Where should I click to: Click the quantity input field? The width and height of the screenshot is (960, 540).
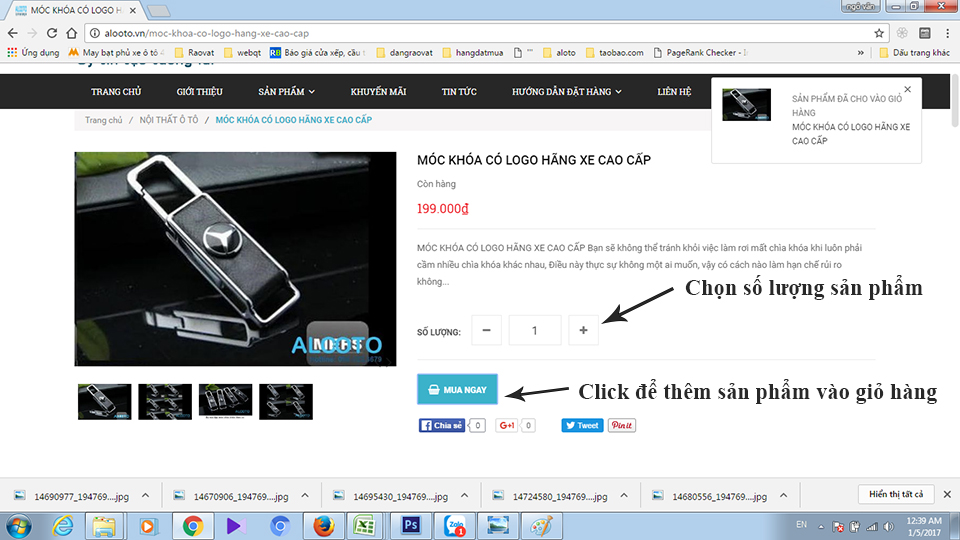click(x=534, y=331)
